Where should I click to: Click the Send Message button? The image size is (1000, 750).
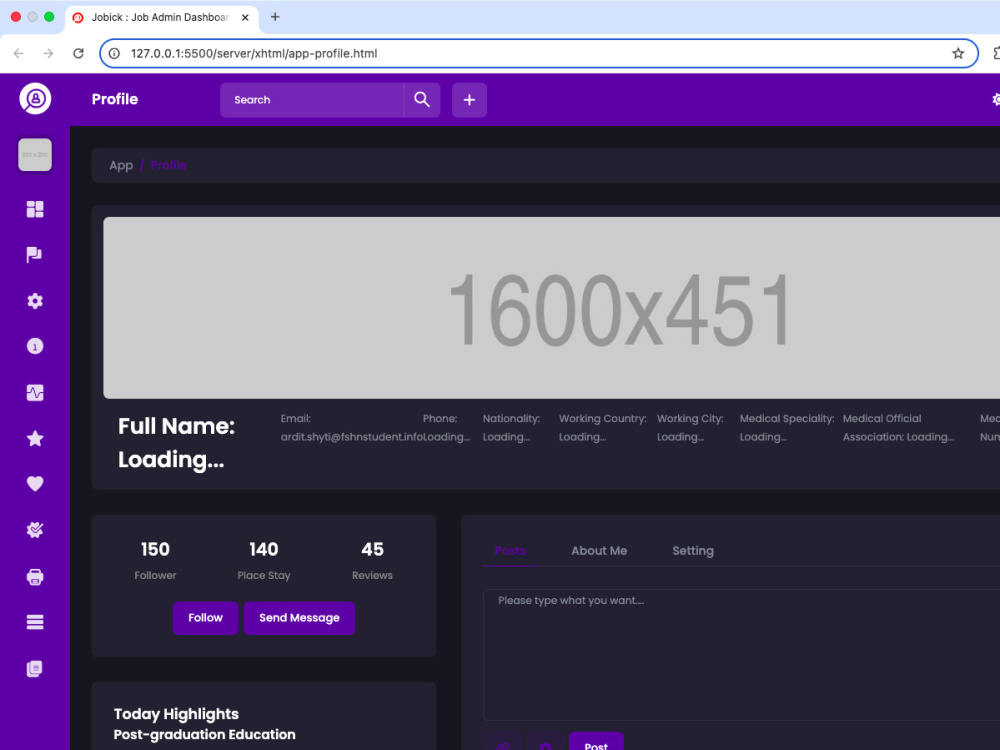click(x=299, y=618)
